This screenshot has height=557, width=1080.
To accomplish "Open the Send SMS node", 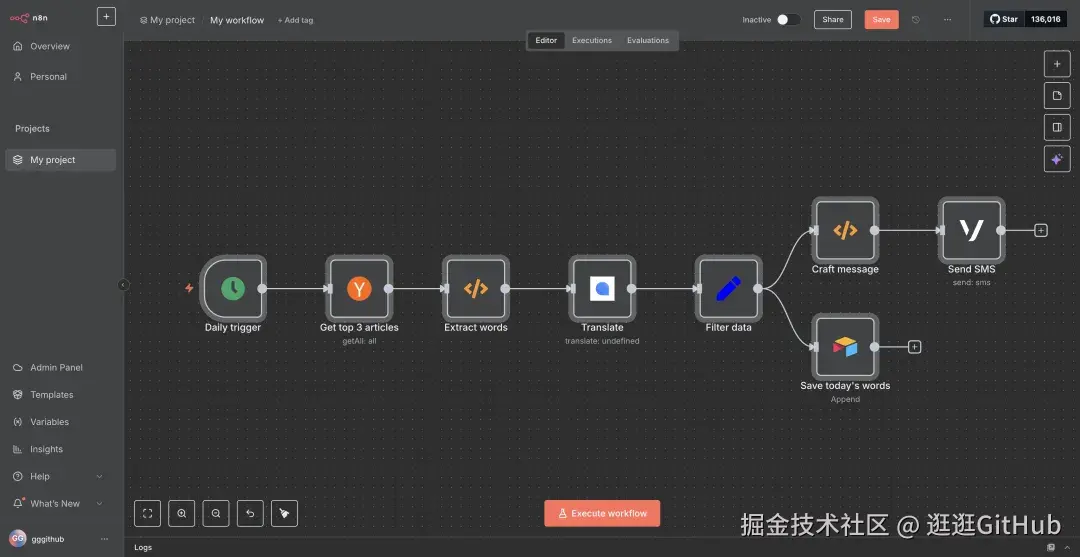I will 971,231.
